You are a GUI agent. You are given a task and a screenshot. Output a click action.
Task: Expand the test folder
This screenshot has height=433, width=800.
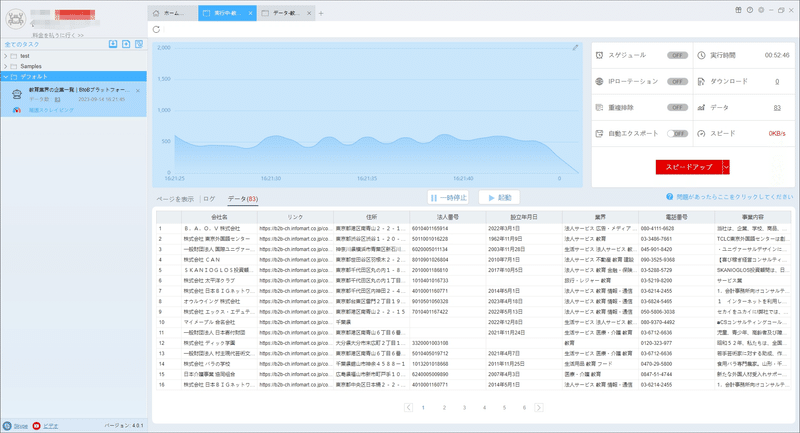(x=6, y=56)
